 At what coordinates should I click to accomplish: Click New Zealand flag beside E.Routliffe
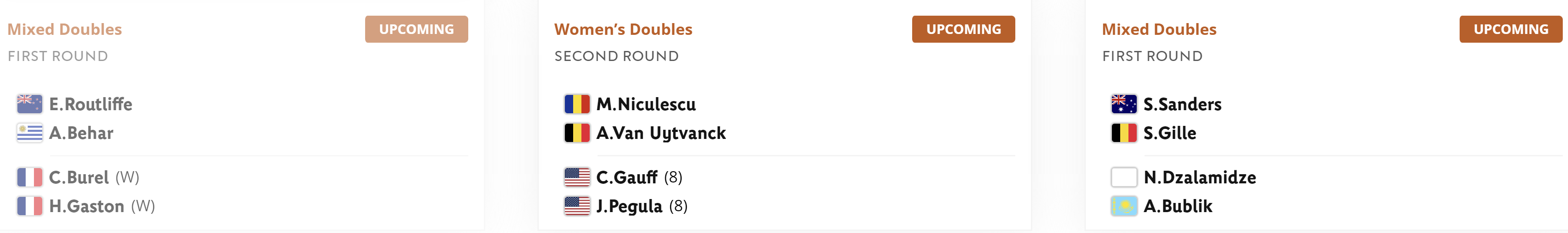click(30, 104)
